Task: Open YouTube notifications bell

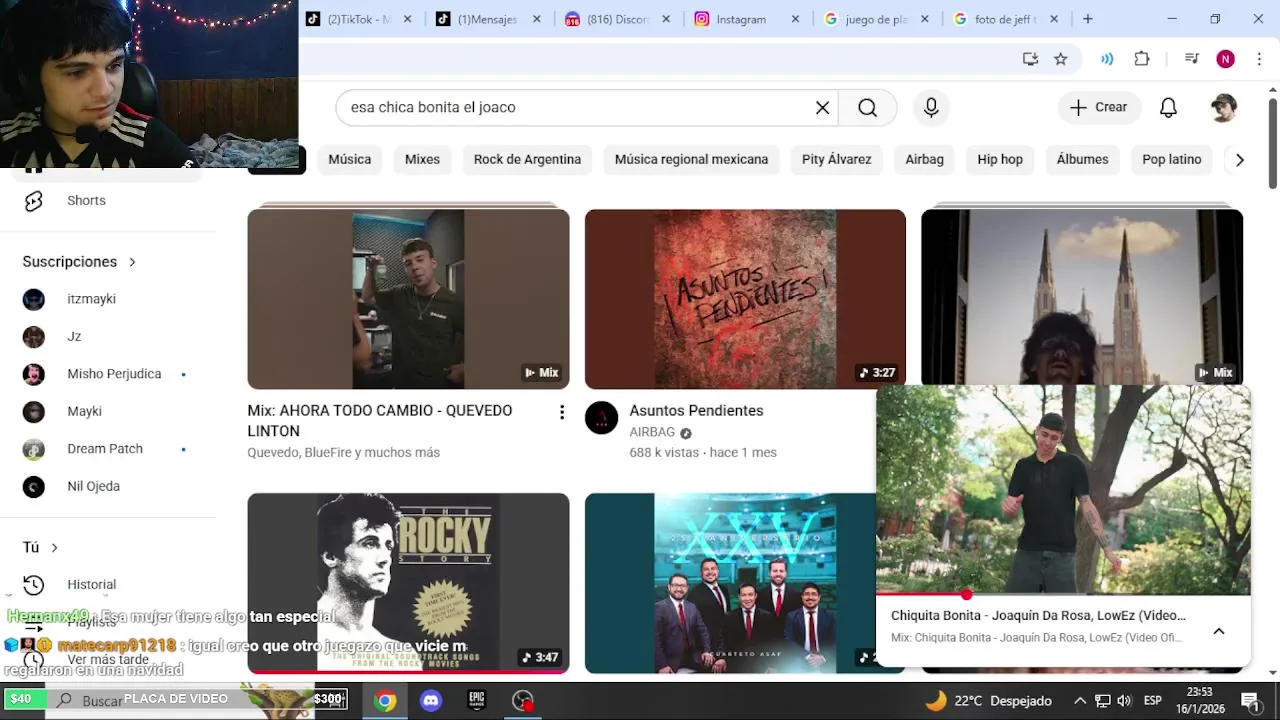Action: pos(1168,108)
